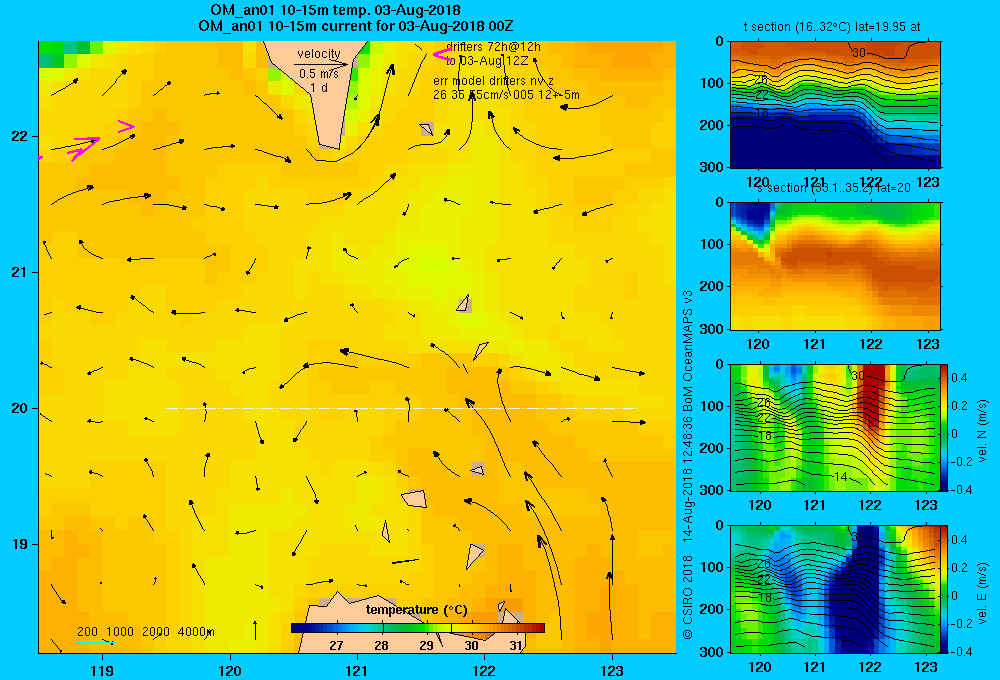1000x680 pixels.
Task: Click the '14' contour label in vel. N panel
Action: [841, 477]
